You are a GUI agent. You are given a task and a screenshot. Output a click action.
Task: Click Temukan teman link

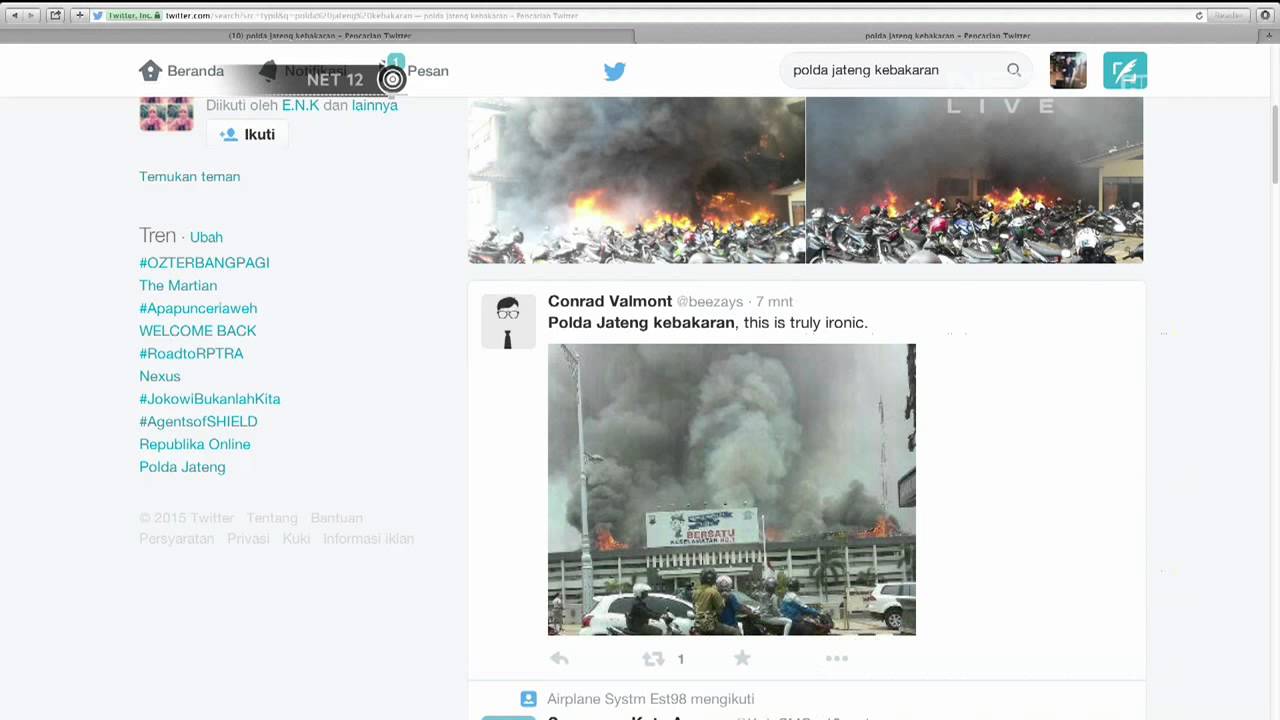coord(190,177)
